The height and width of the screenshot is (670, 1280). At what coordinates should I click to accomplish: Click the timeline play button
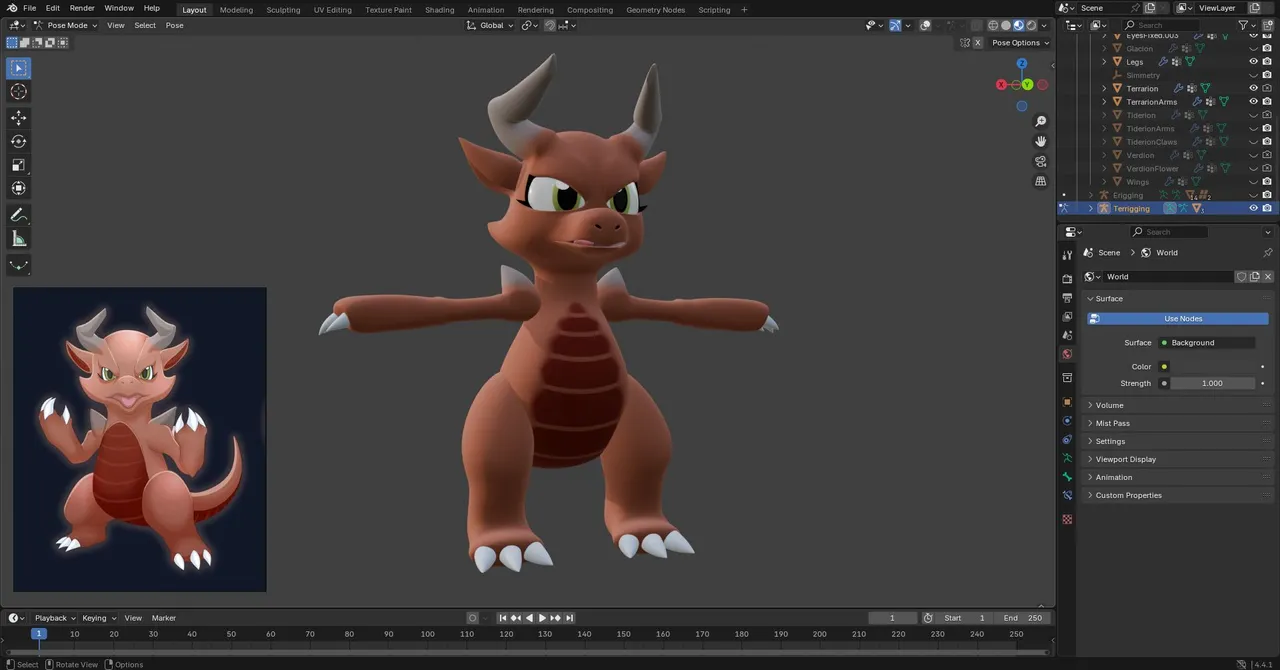542,618
